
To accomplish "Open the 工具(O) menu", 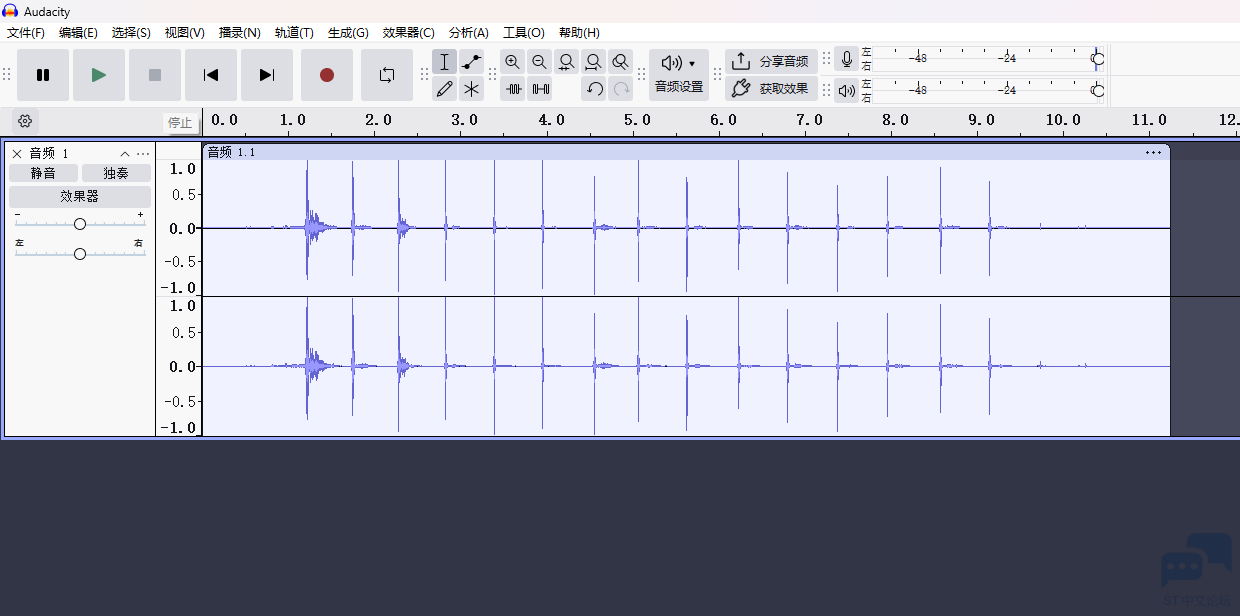I will 524,33.
